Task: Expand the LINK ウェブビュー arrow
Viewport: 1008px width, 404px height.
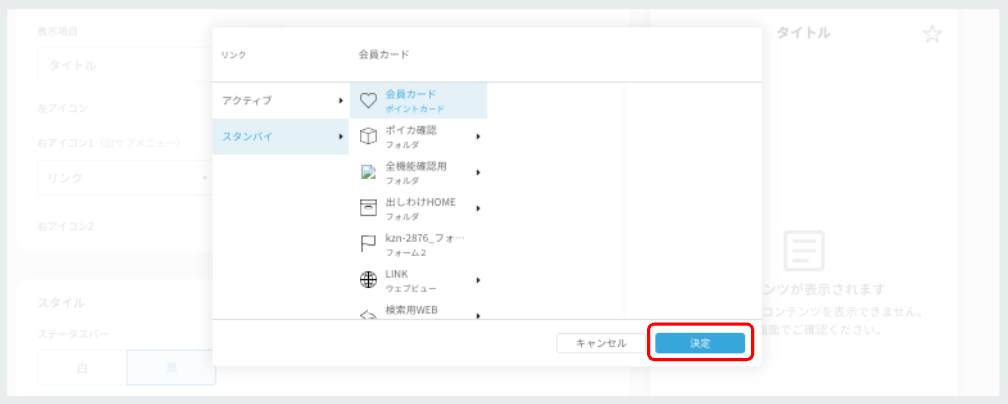Action: [478, 280]
